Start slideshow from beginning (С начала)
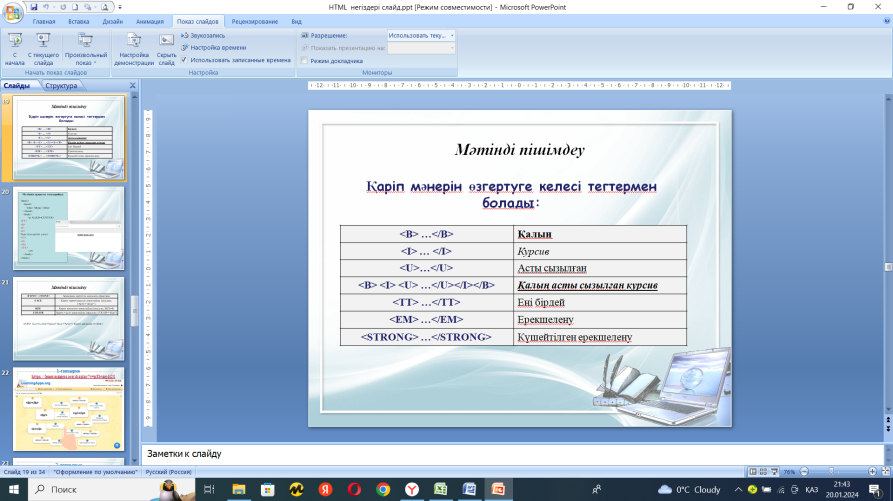This screenshot has height=501, width=893. point(15,49)
